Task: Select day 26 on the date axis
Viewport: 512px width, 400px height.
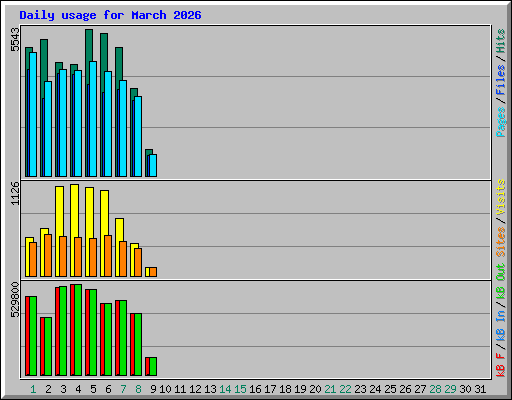Action: pyautogui.click(x=405, y=389)
